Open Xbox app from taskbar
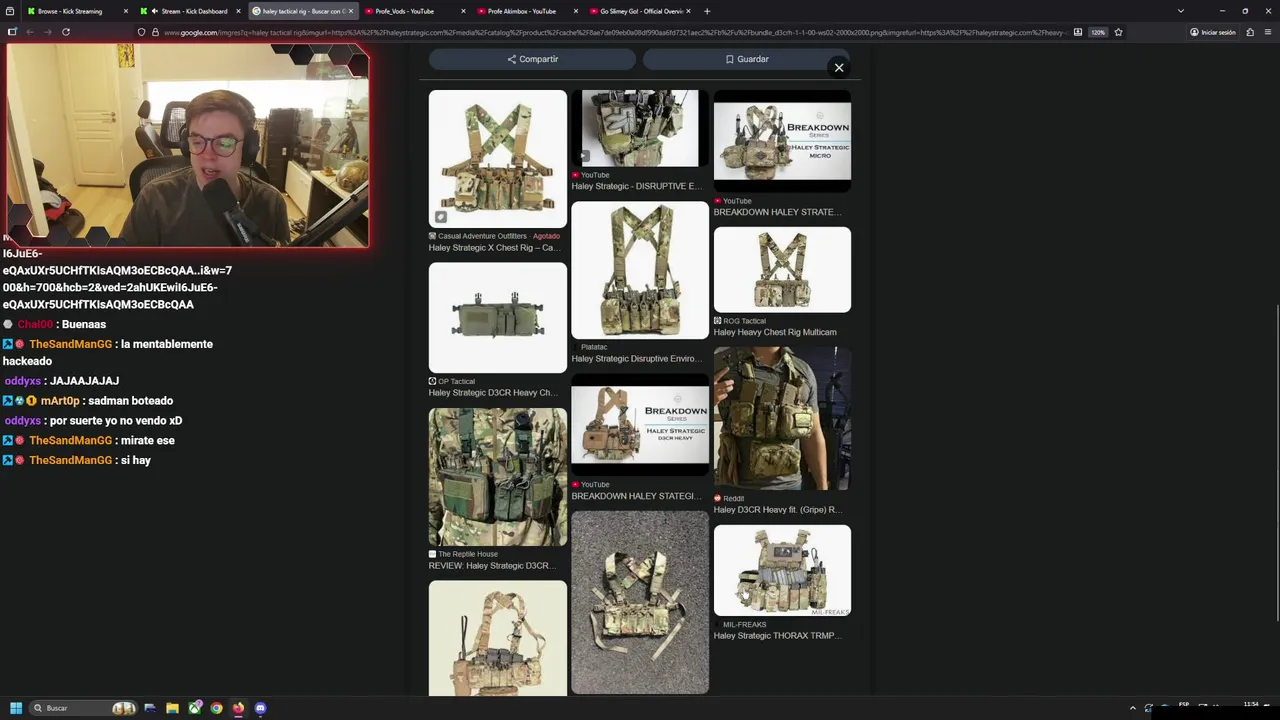 click(x=194, y=708)
